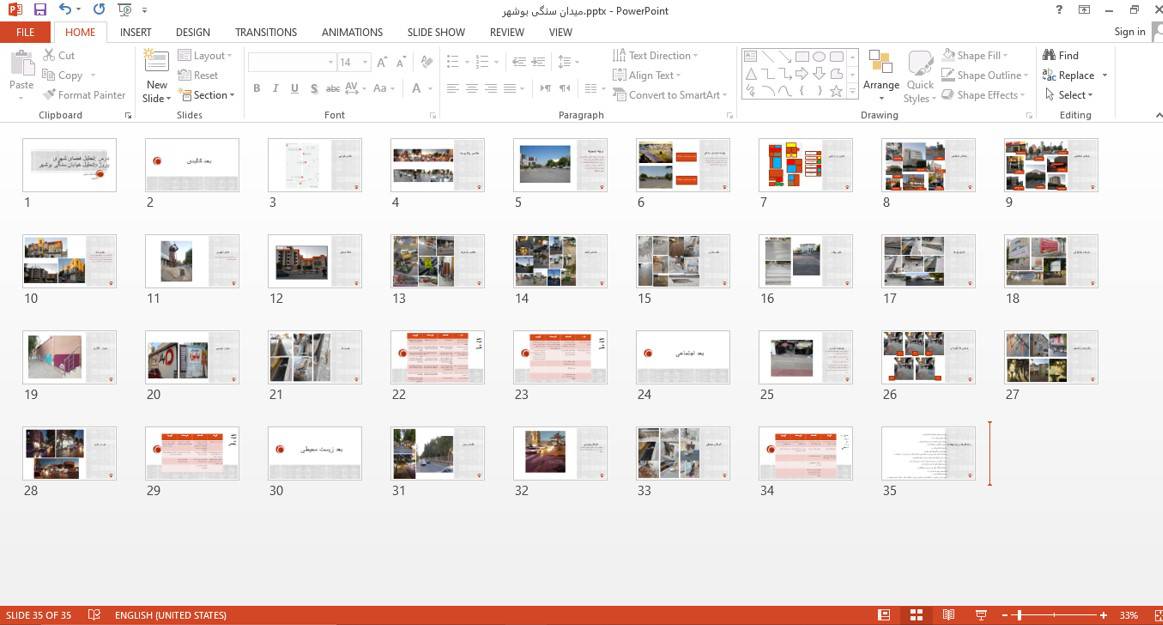The width and height of the screenshot is (1163, 625).
Task: Start slideshow from beginning via quick access icon
Action: click(x=124, y=10)
